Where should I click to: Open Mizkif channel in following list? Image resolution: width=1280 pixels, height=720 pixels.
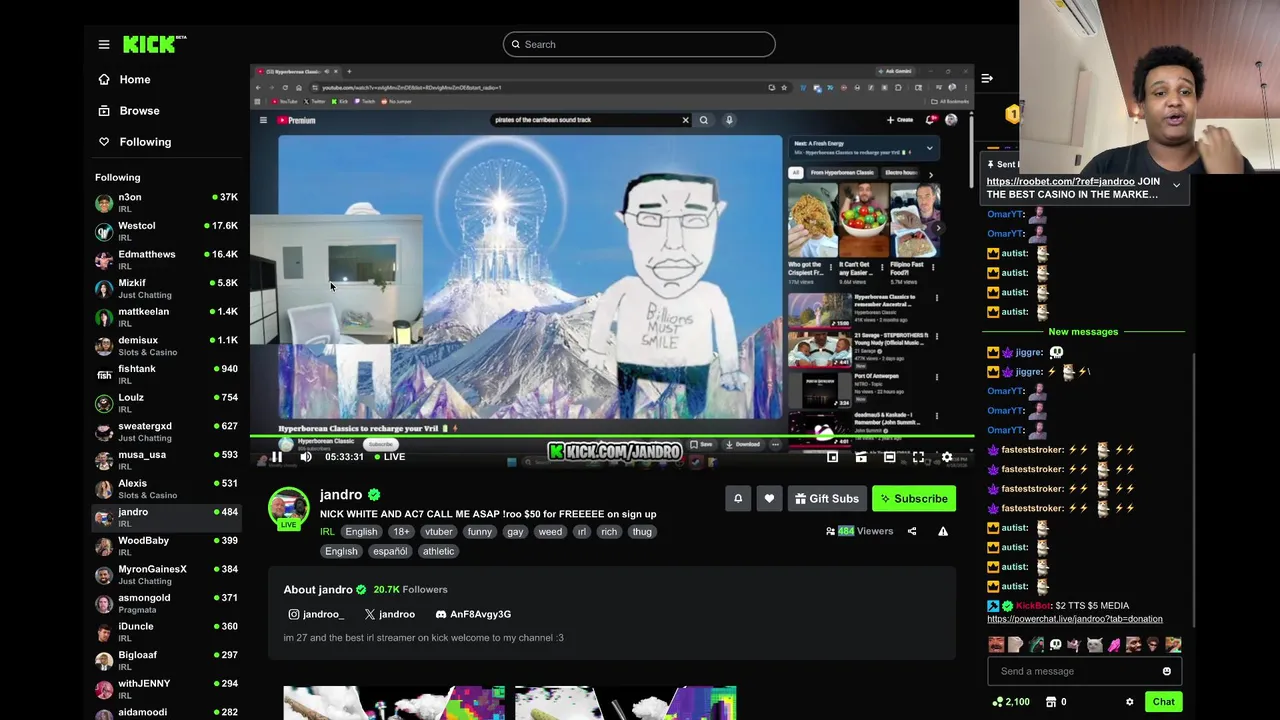click(167, 288)
